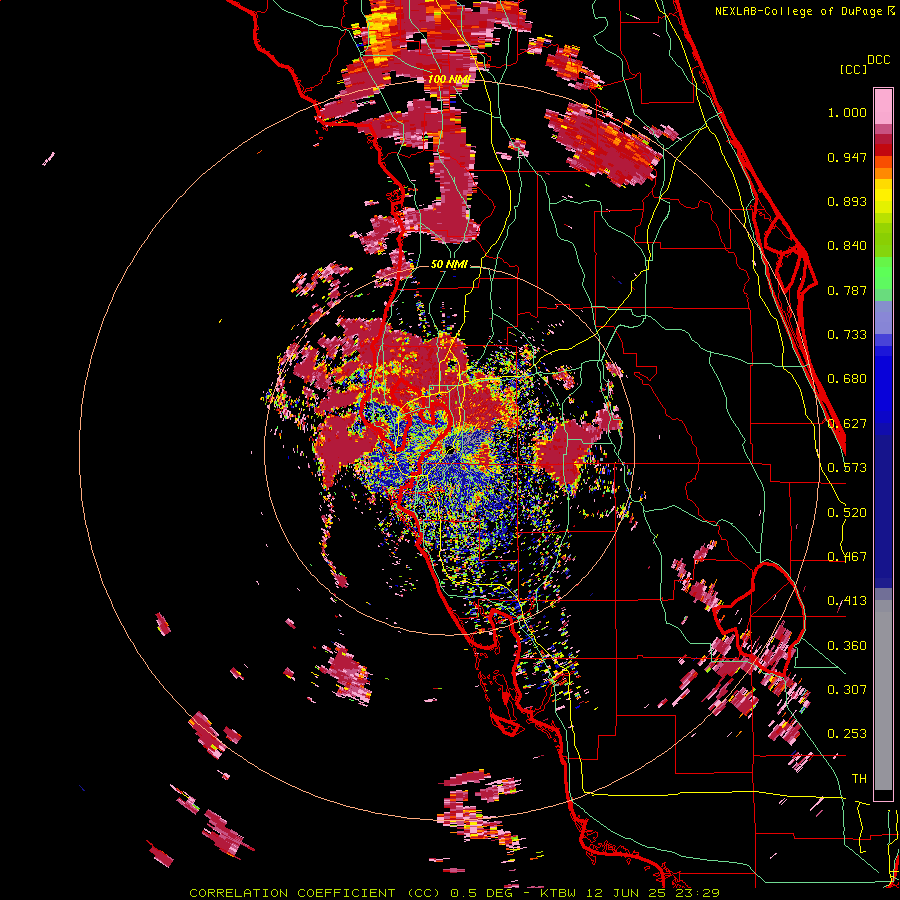This screenshot has height=900, width=900.
Task: Select the 0.307 scale value
Action: click(x=847, y=690)
